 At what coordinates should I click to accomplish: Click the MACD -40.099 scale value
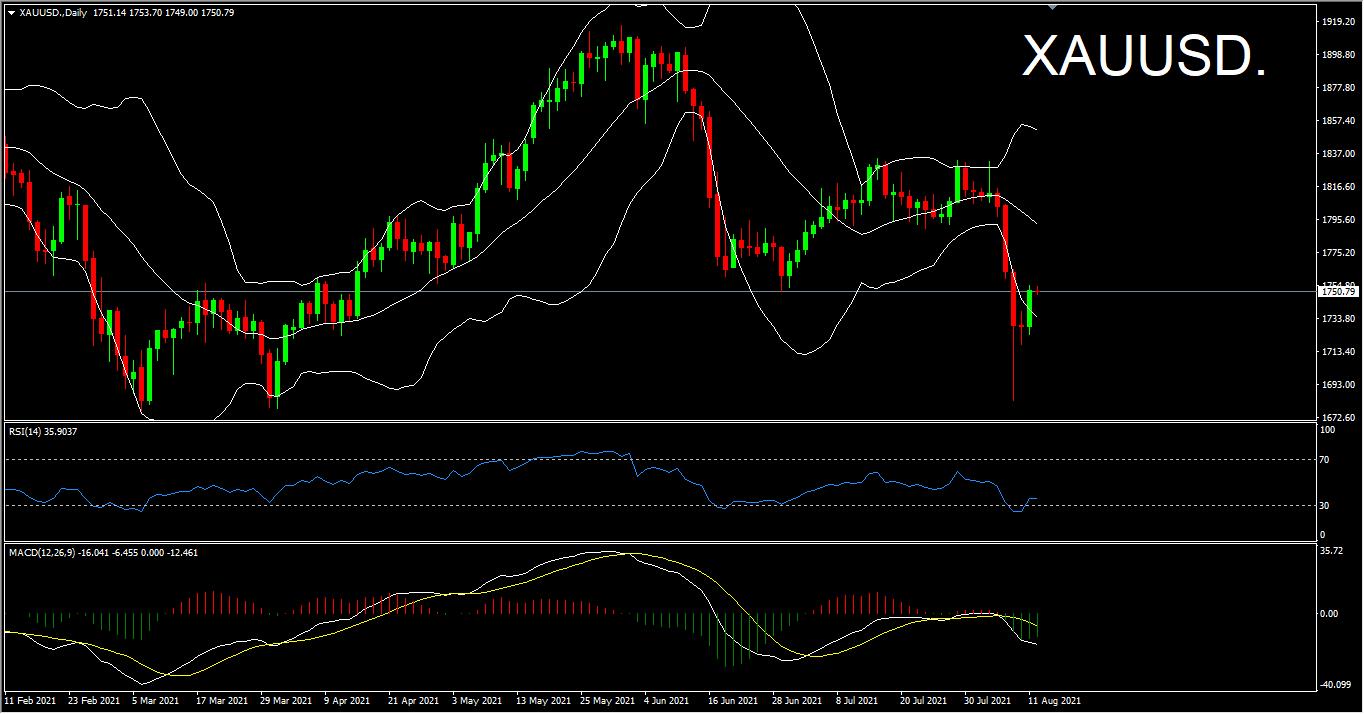point(1335,685)
